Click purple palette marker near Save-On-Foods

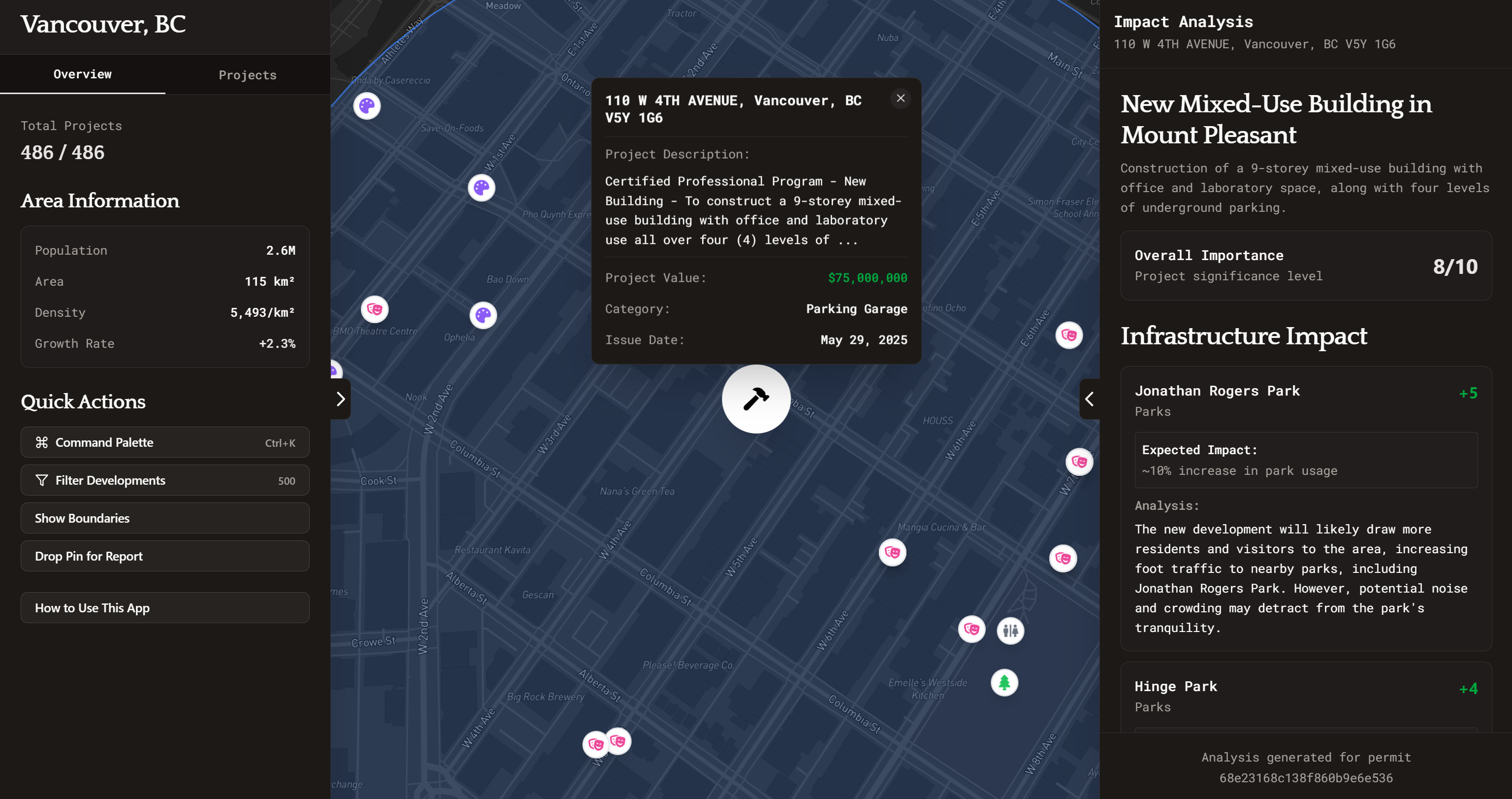(x=367, y=106)
